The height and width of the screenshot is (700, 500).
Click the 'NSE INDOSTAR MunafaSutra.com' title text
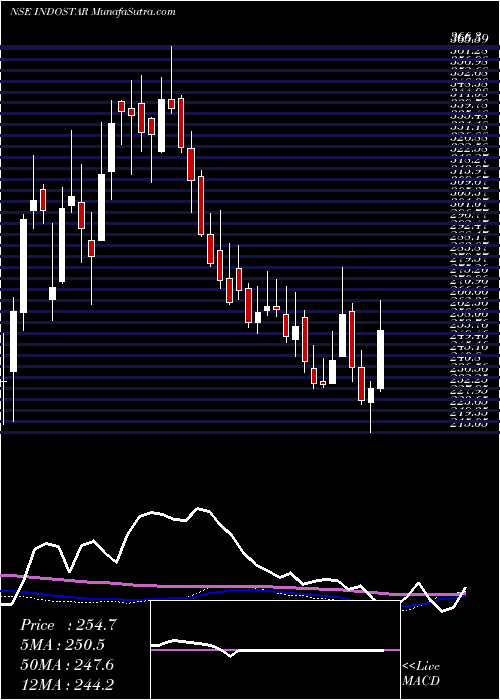click(x=92, y=12)
